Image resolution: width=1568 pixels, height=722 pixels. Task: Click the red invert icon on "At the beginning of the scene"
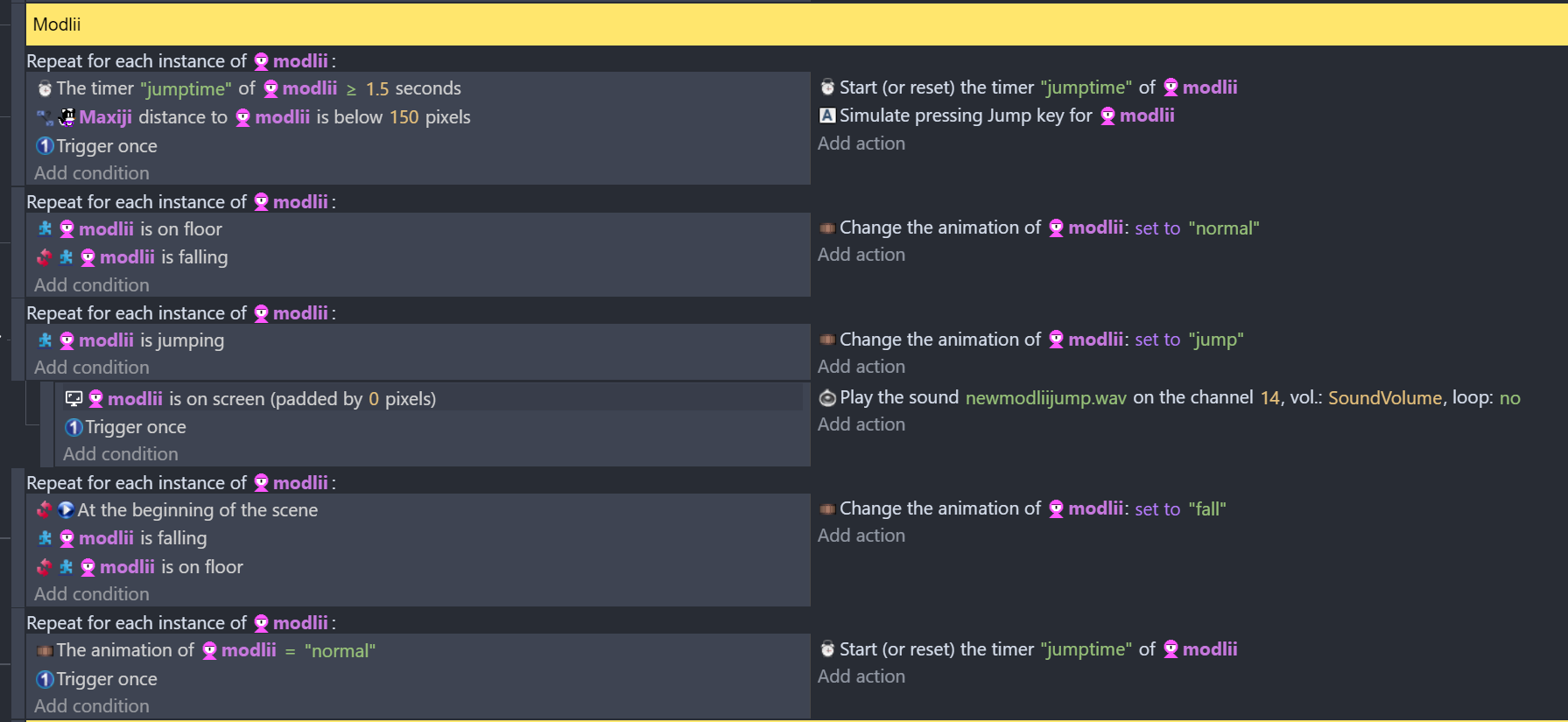pyautogui.click(x=45, y=510)
